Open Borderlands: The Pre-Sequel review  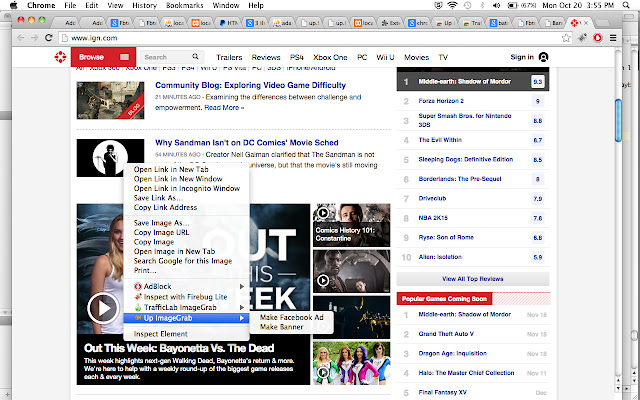click(460, 179)
